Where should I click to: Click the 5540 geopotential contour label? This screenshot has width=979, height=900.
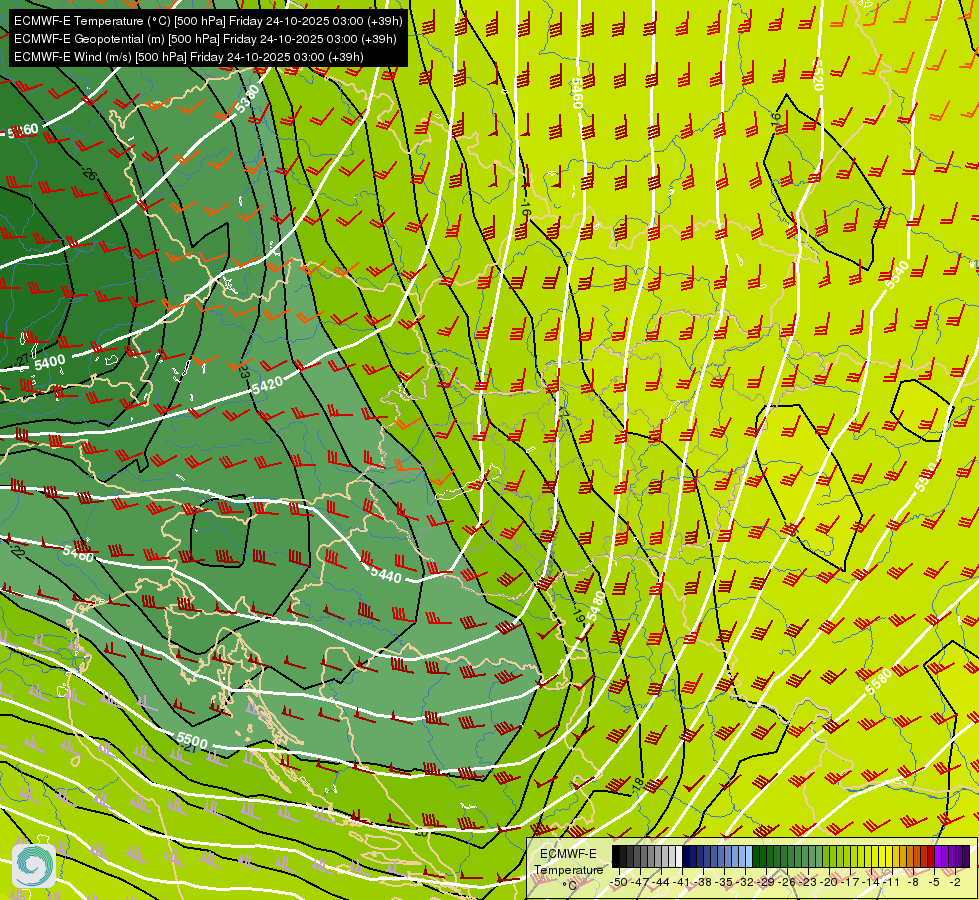(x=897, y=275)
